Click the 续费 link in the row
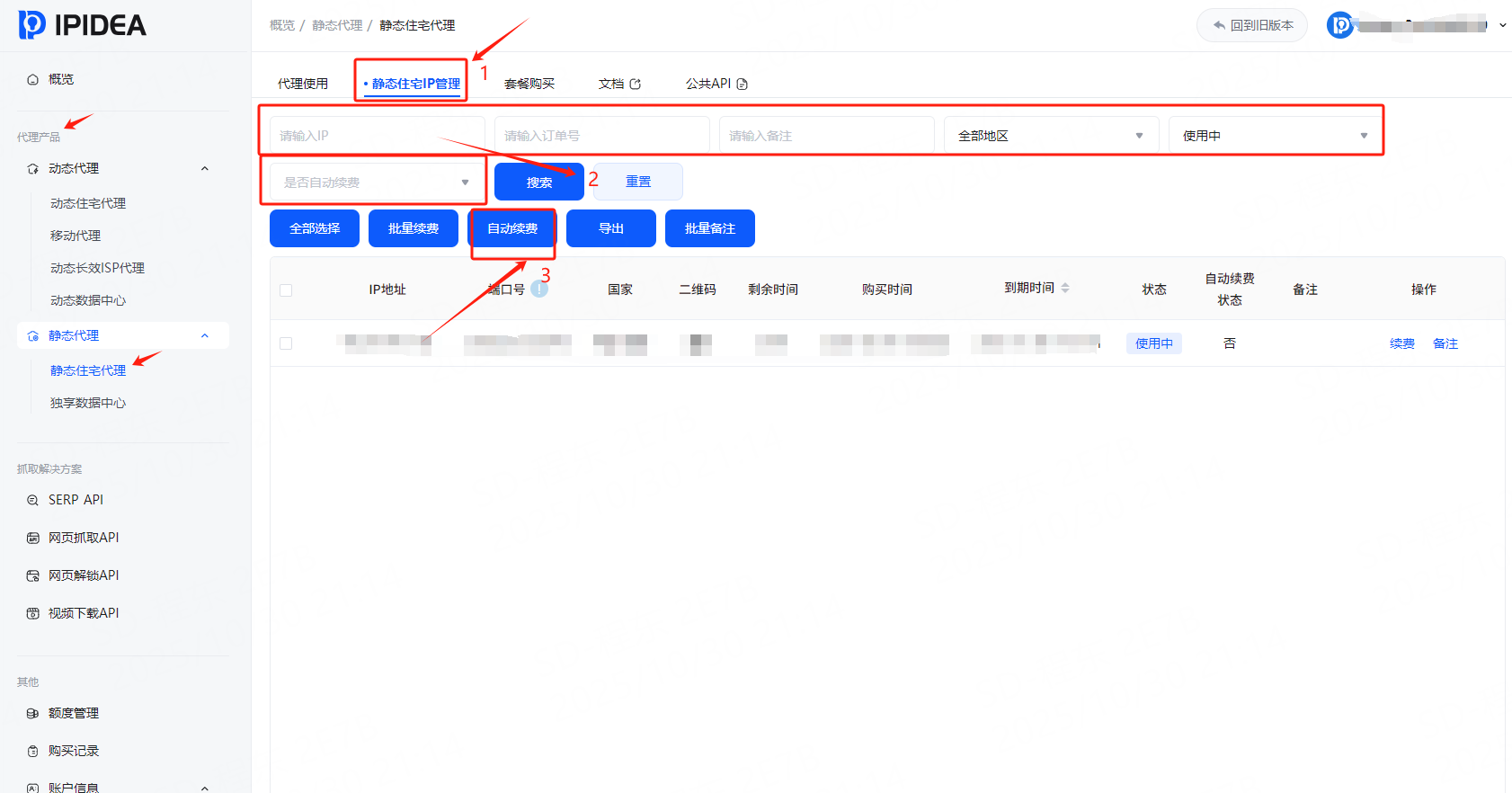 point(1401,343)
